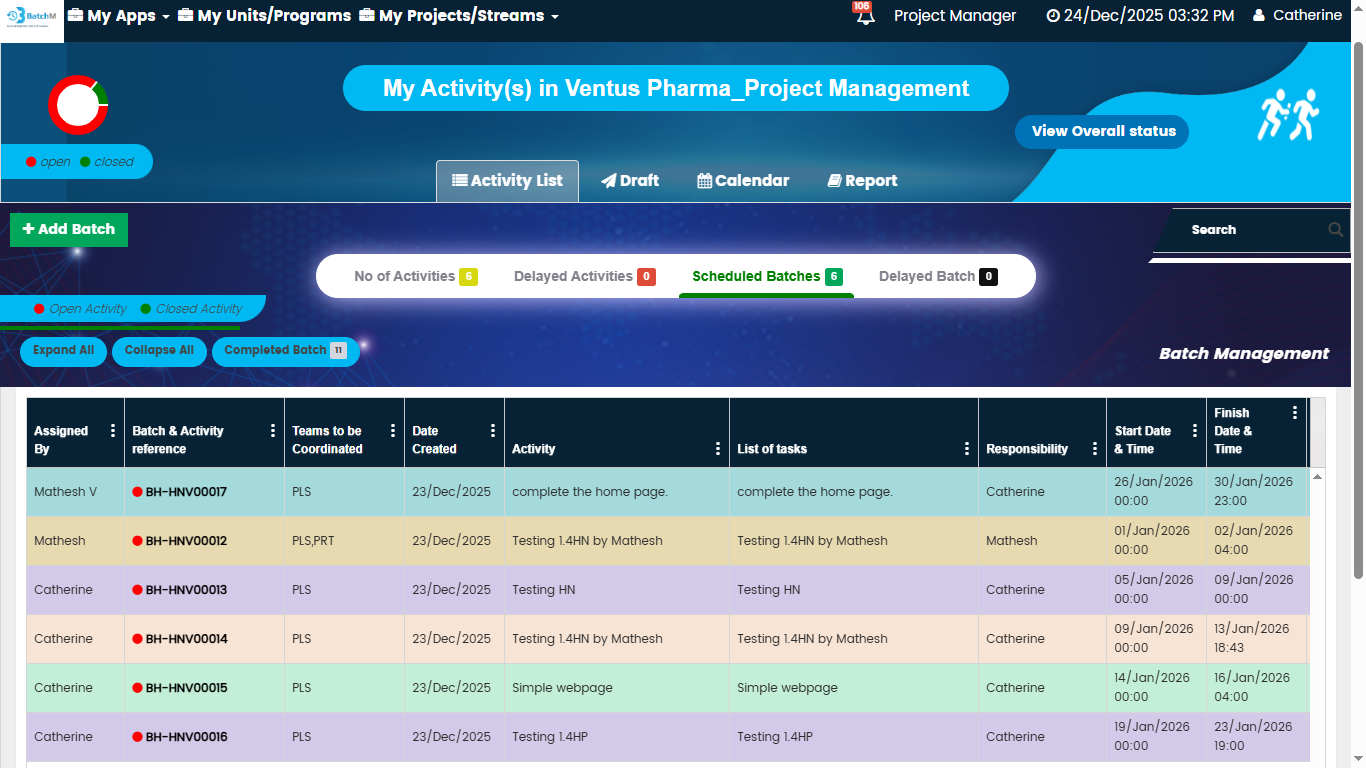Select the Delayed Activities tab
The image size is (1366, 768).
click(583, 277)
